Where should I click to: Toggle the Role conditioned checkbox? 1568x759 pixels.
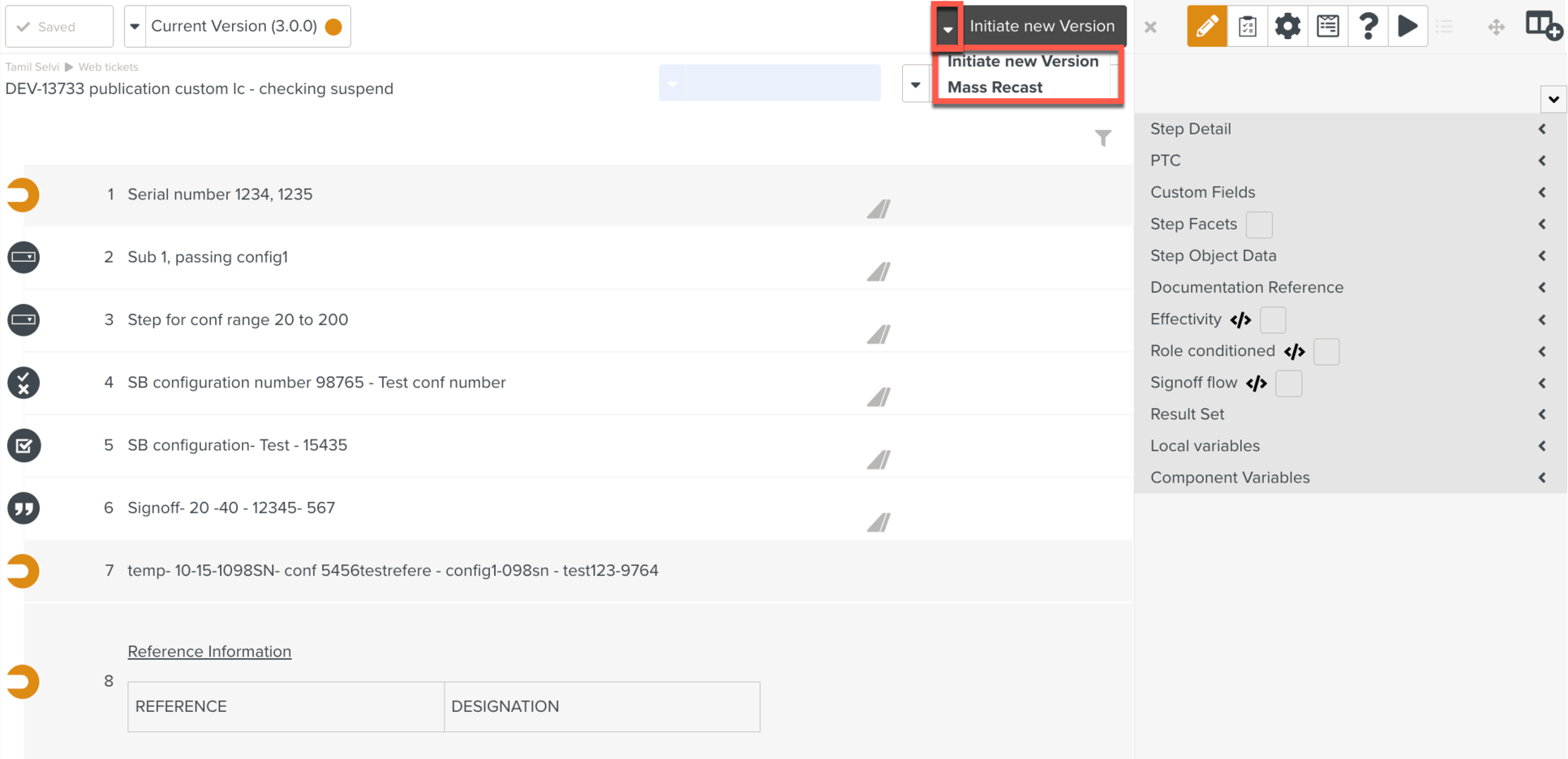coord(1326,351)
